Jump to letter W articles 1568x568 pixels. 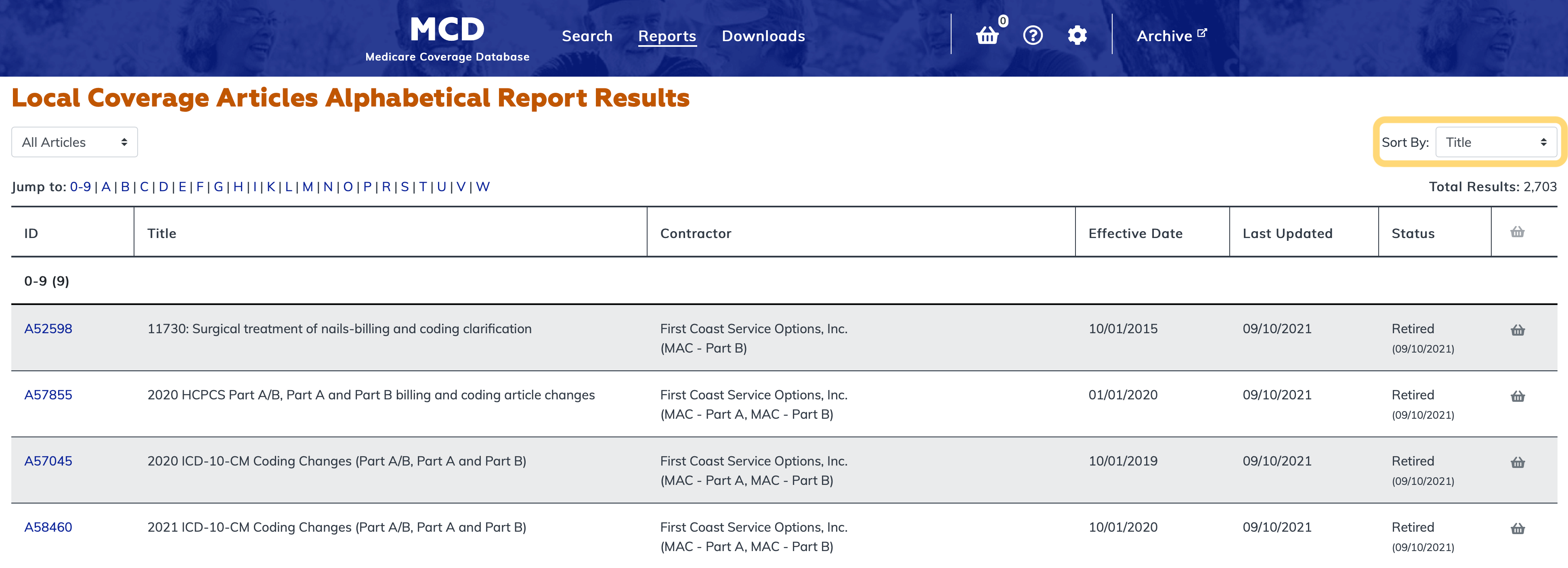pos(482,187)
